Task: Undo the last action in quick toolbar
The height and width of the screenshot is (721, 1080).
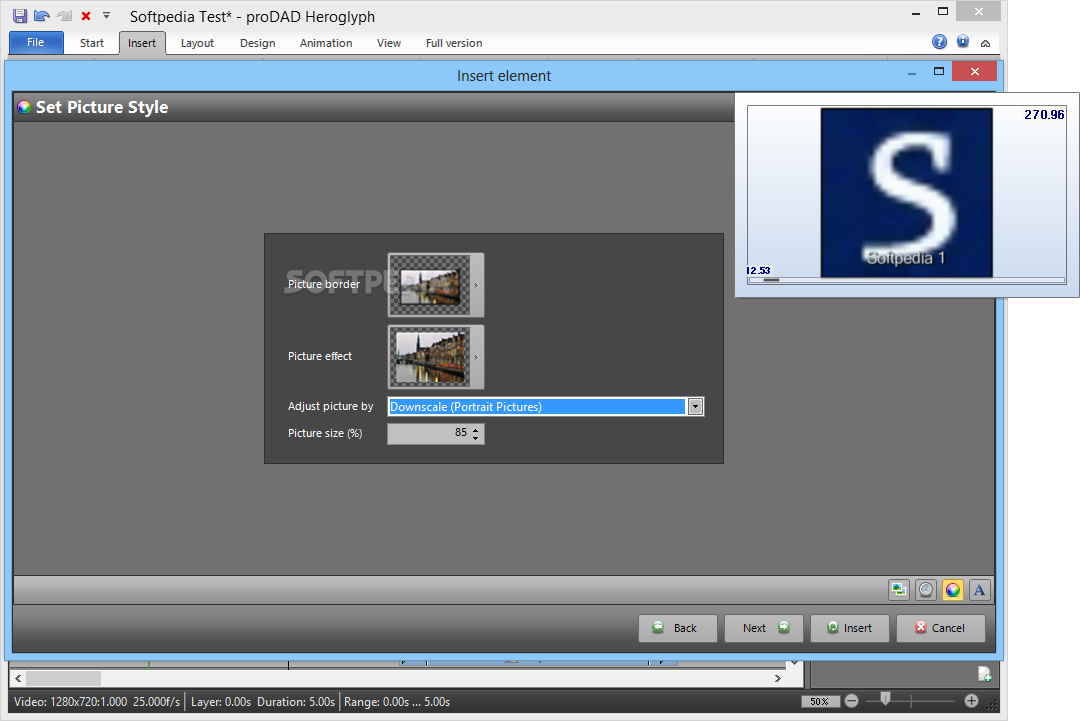Action: coord(42,16)
